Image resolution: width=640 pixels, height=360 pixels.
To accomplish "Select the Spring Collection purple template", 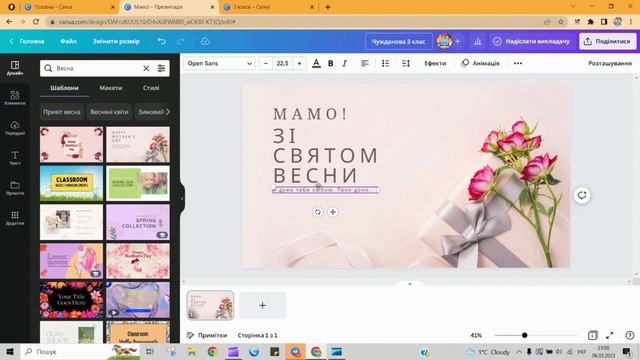I will (138, 222).
